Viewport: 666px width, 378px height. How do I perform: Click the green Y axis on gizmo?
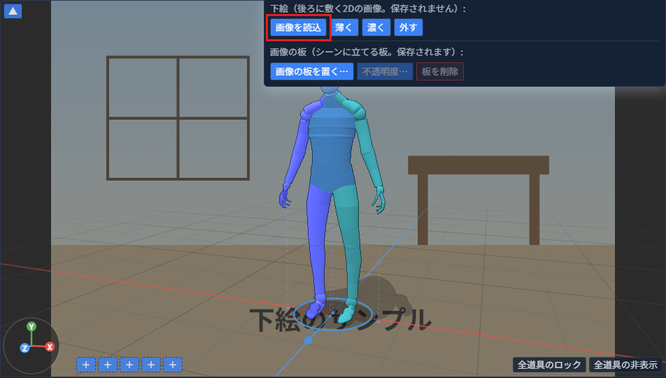(x=31, y=327)
